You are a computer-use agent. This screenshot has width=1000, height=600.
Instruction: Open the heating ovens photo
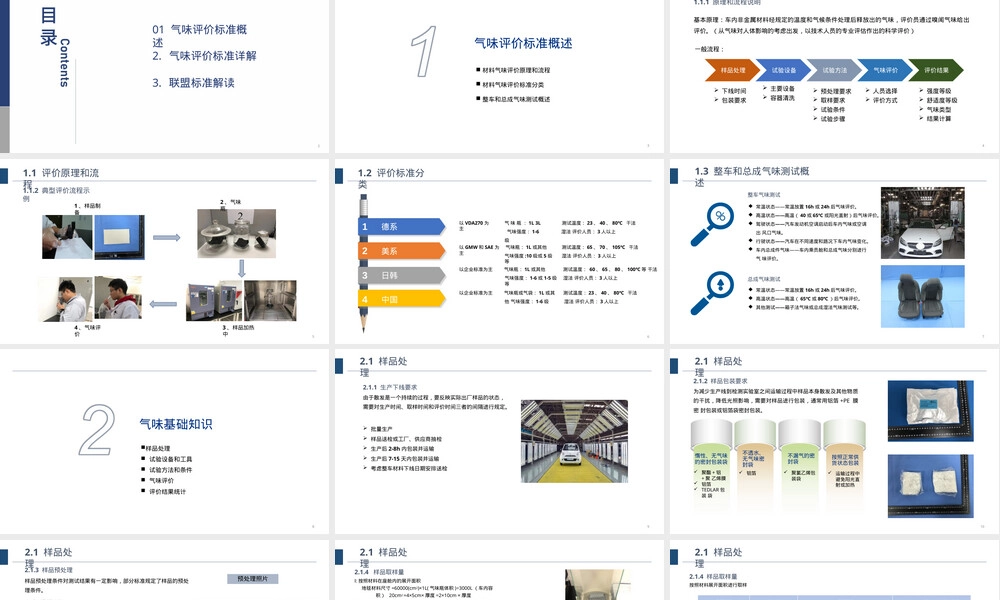pyautogui.click(x=214, y=301)
